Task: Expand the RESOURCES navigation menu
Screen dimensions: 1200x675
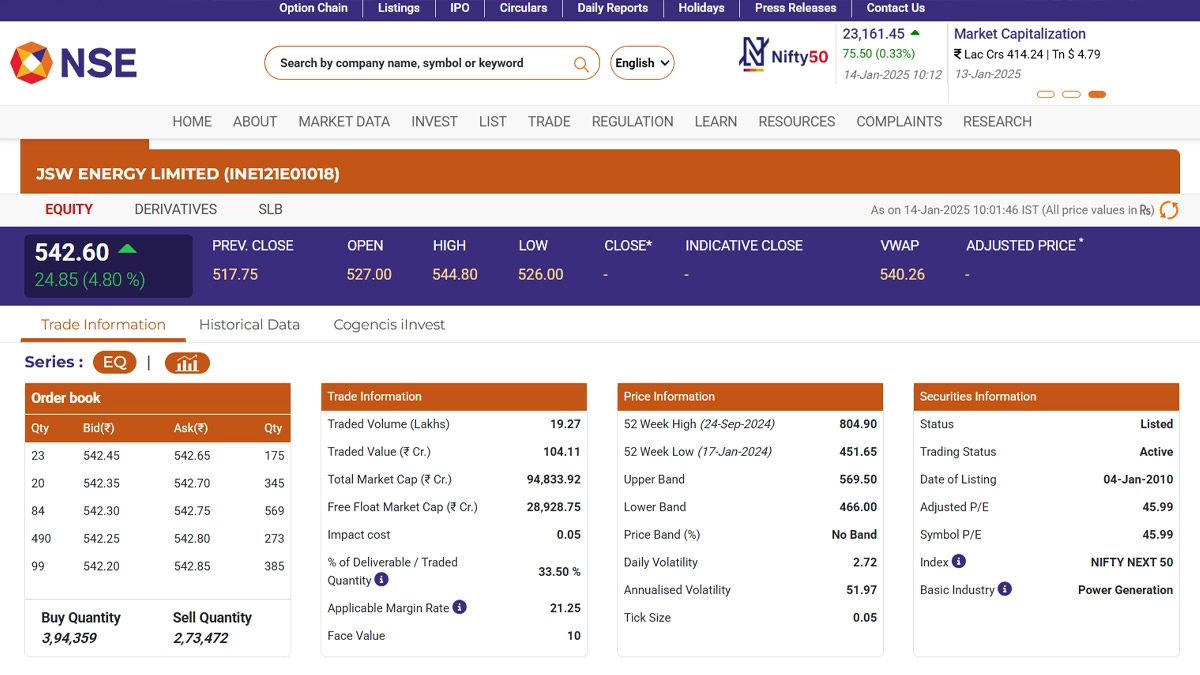Action: (x=796, y=121)
